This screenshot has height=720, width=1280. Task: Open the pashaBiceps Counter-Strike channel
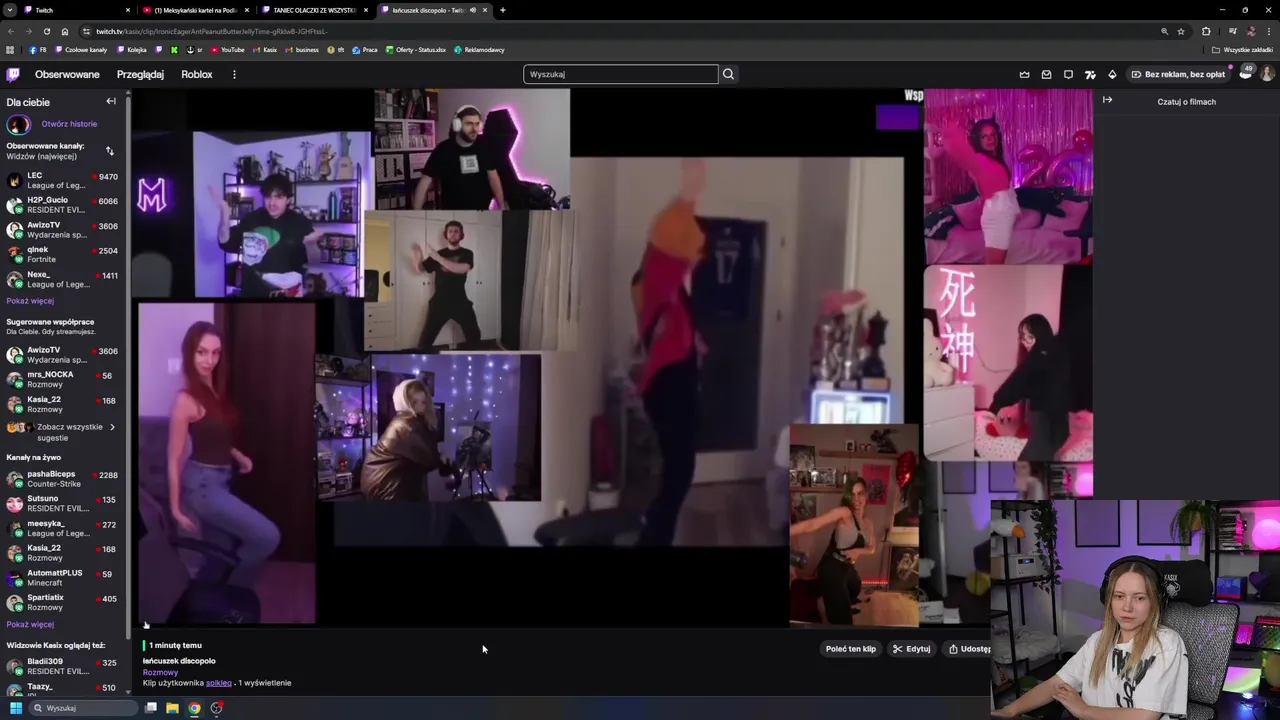63,479
